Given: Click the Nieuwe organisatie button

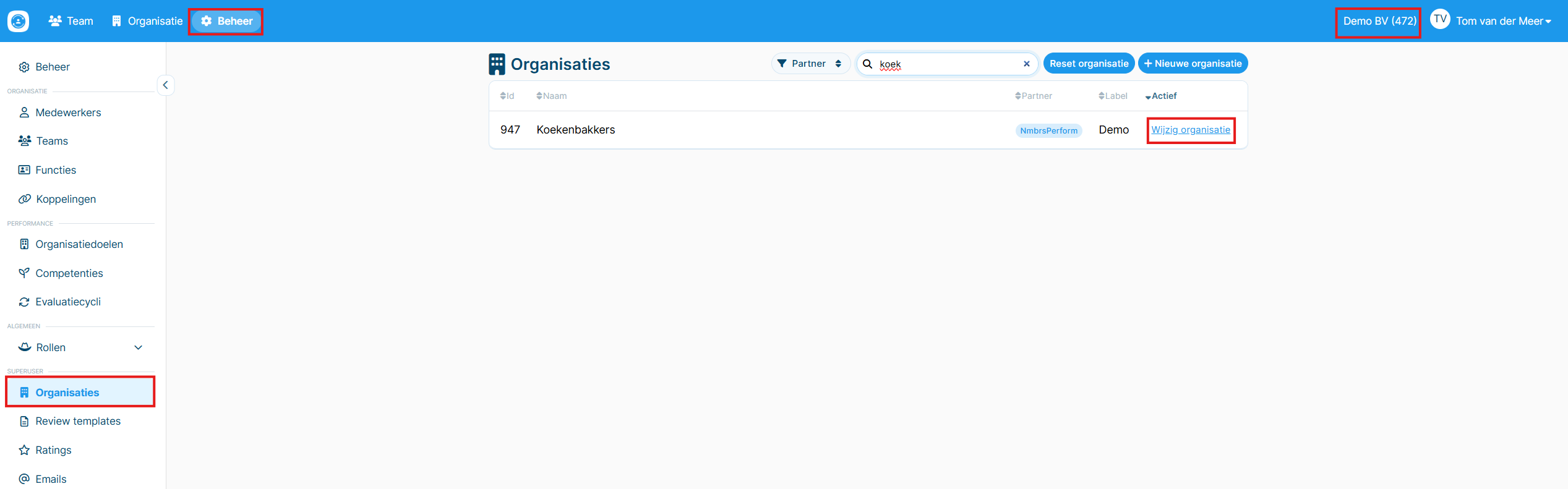Looking at the screenshot, I should tap(1193, 63).
